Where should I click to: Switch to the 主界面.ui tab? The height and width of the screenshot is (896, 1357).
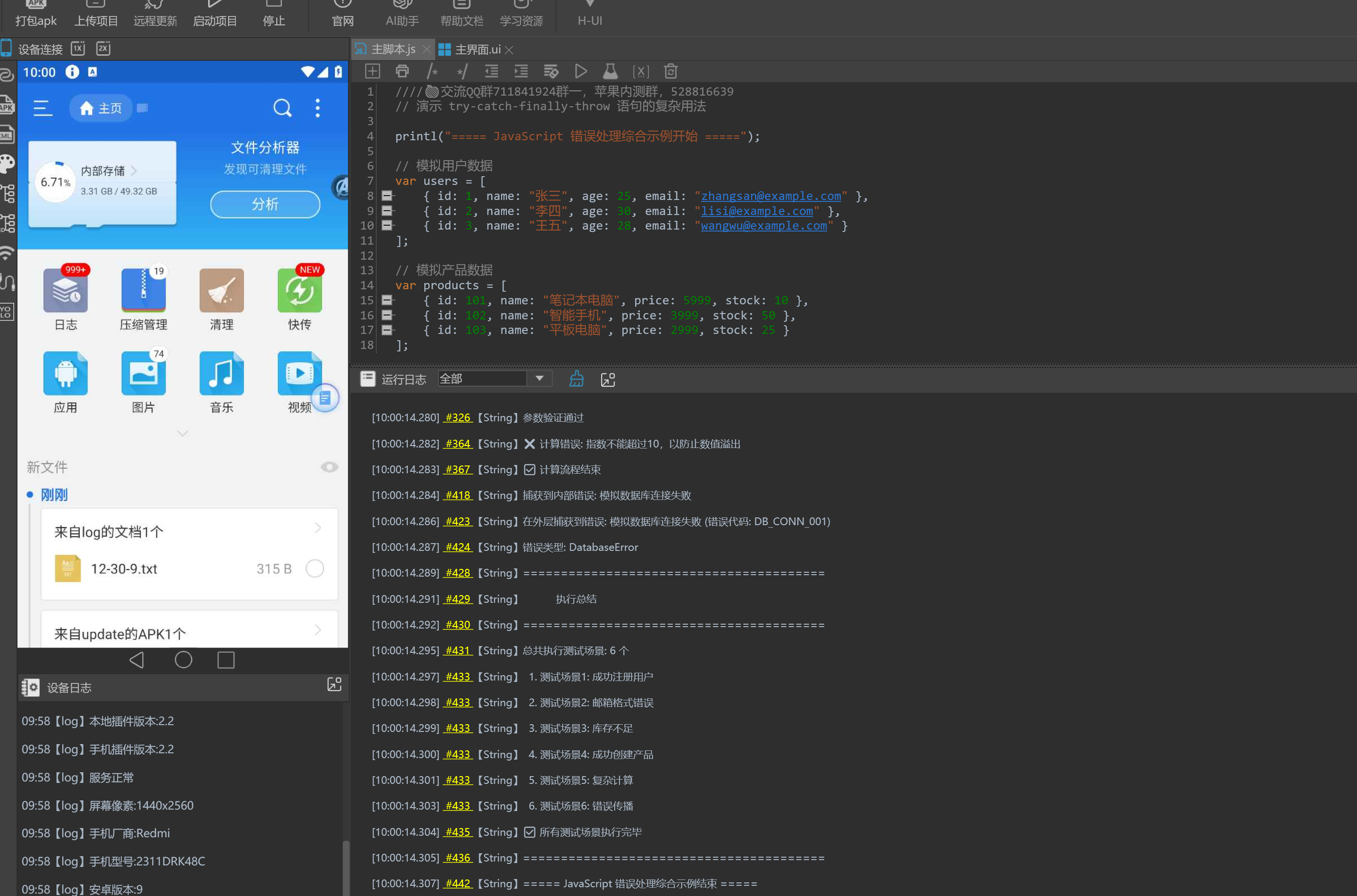[477, 50]
